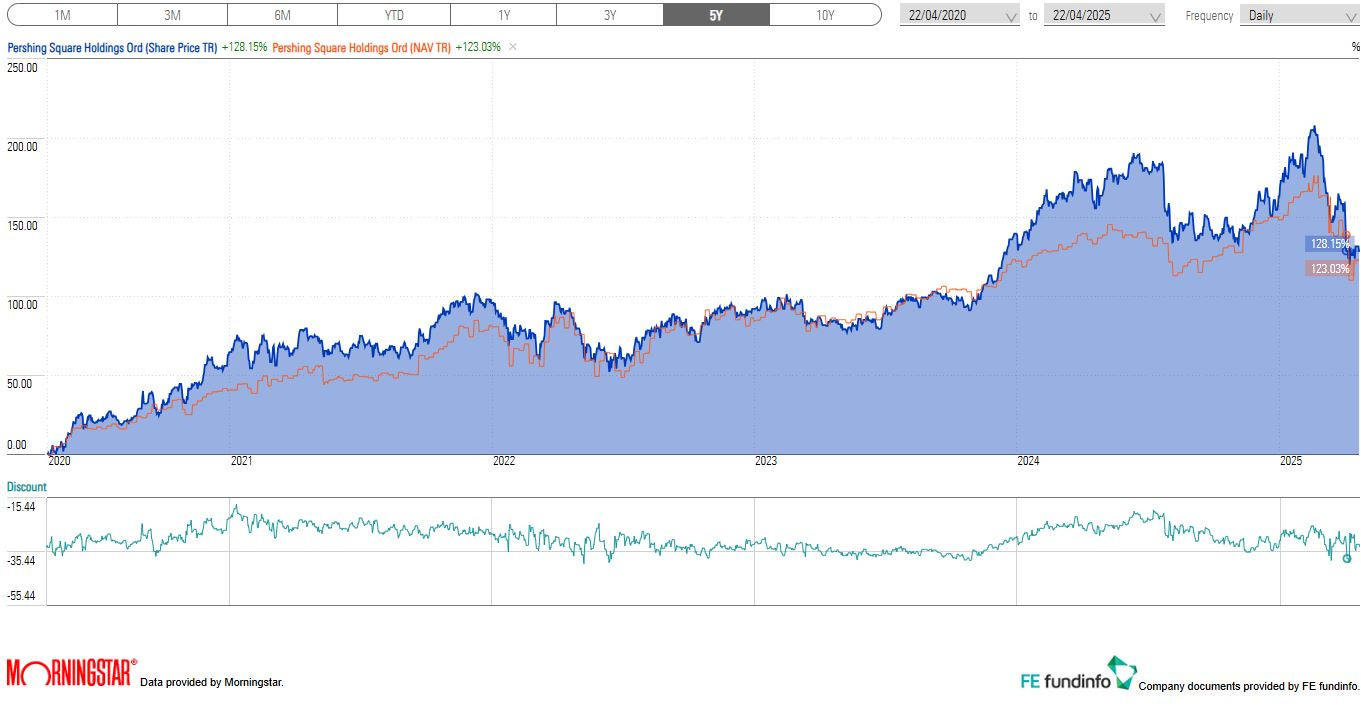The image size is (1361, 713).
Task: Click the 200.00 y-axis value
Action: (x=22, y=146)
